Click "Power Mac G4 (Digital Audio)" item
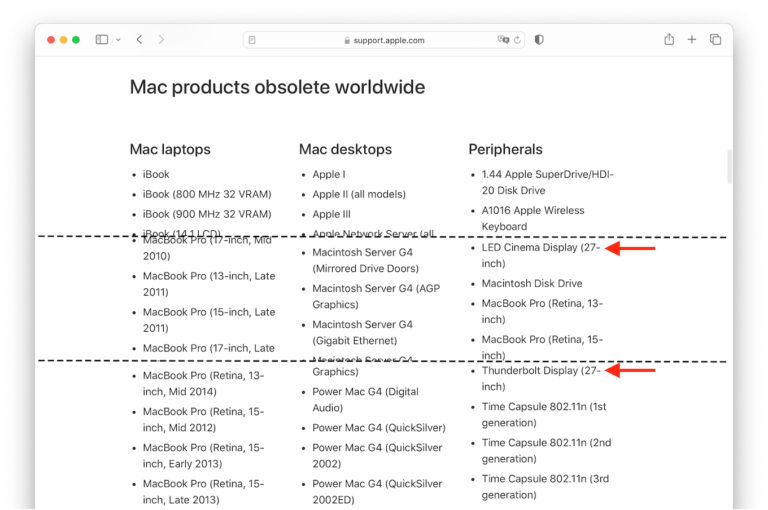 [365, 400]
